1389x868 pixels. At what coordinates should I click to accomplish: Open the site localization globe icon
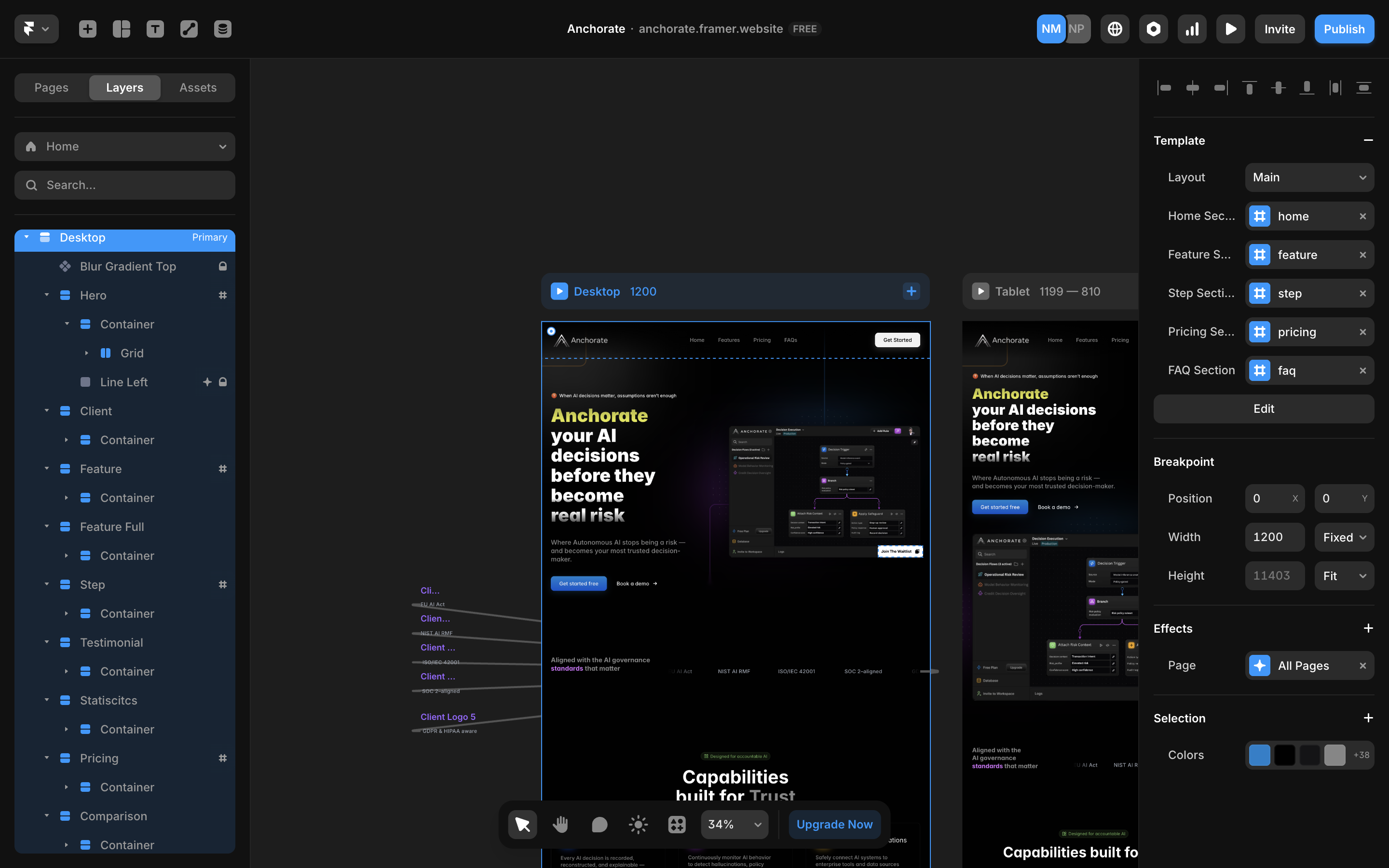point(1114,29)
